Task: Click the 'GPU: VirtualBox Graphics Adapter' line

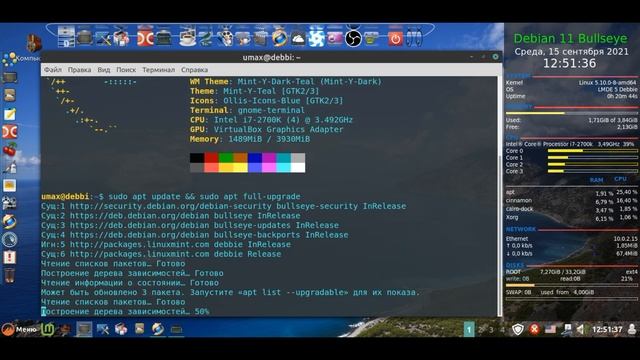Action: pyautogui.click(x=267, y=129)
